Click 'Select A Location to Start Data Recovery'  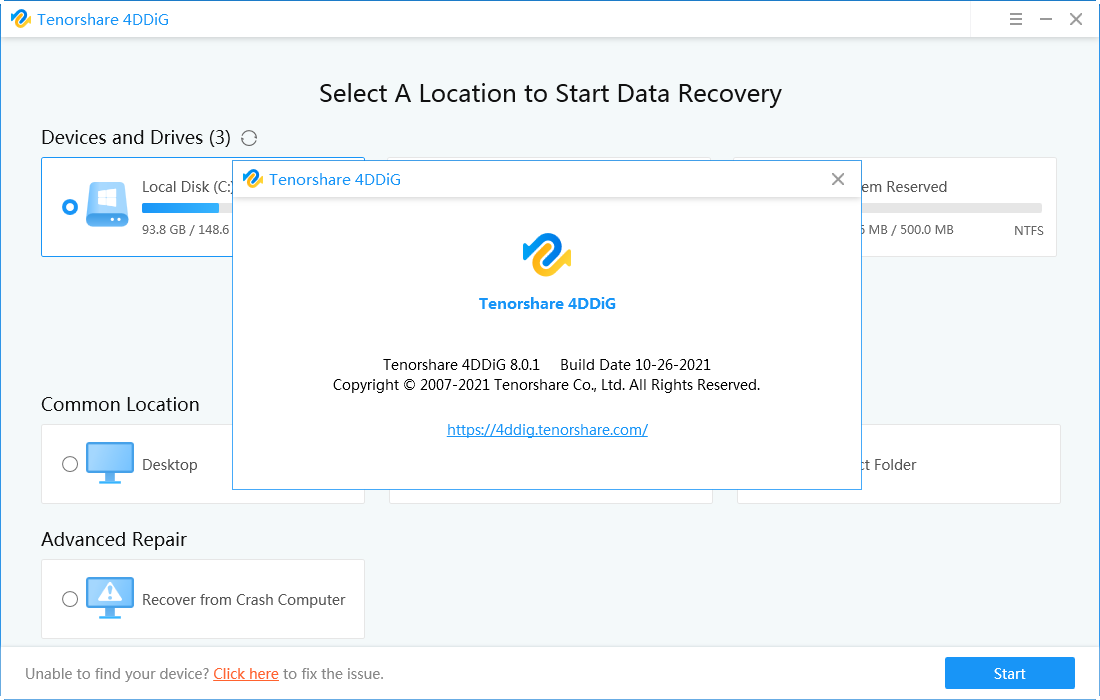tap(550, 93)
